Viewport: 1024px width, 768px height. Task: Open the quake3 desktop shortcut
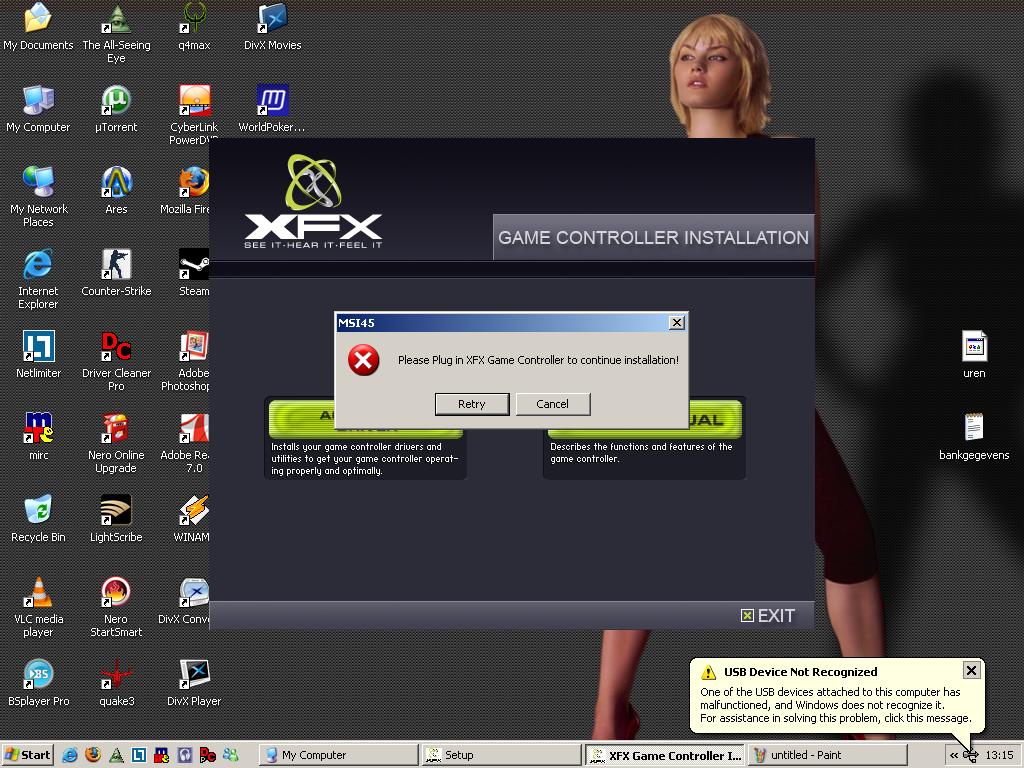pyautogui.click(x=116, y=676)
